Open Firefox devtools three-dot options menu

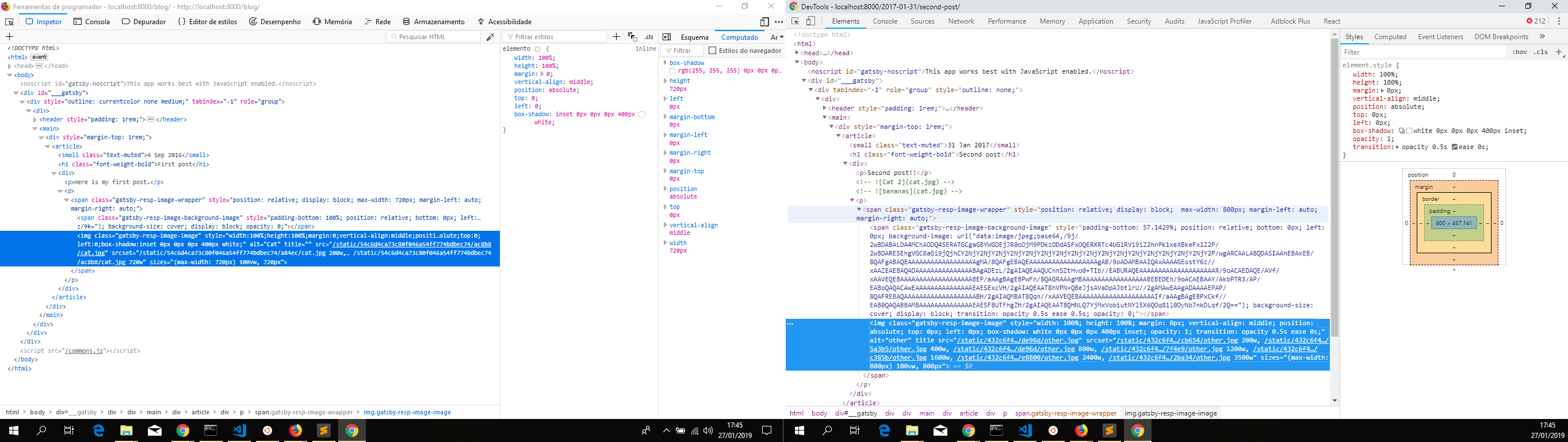[778, 22]
